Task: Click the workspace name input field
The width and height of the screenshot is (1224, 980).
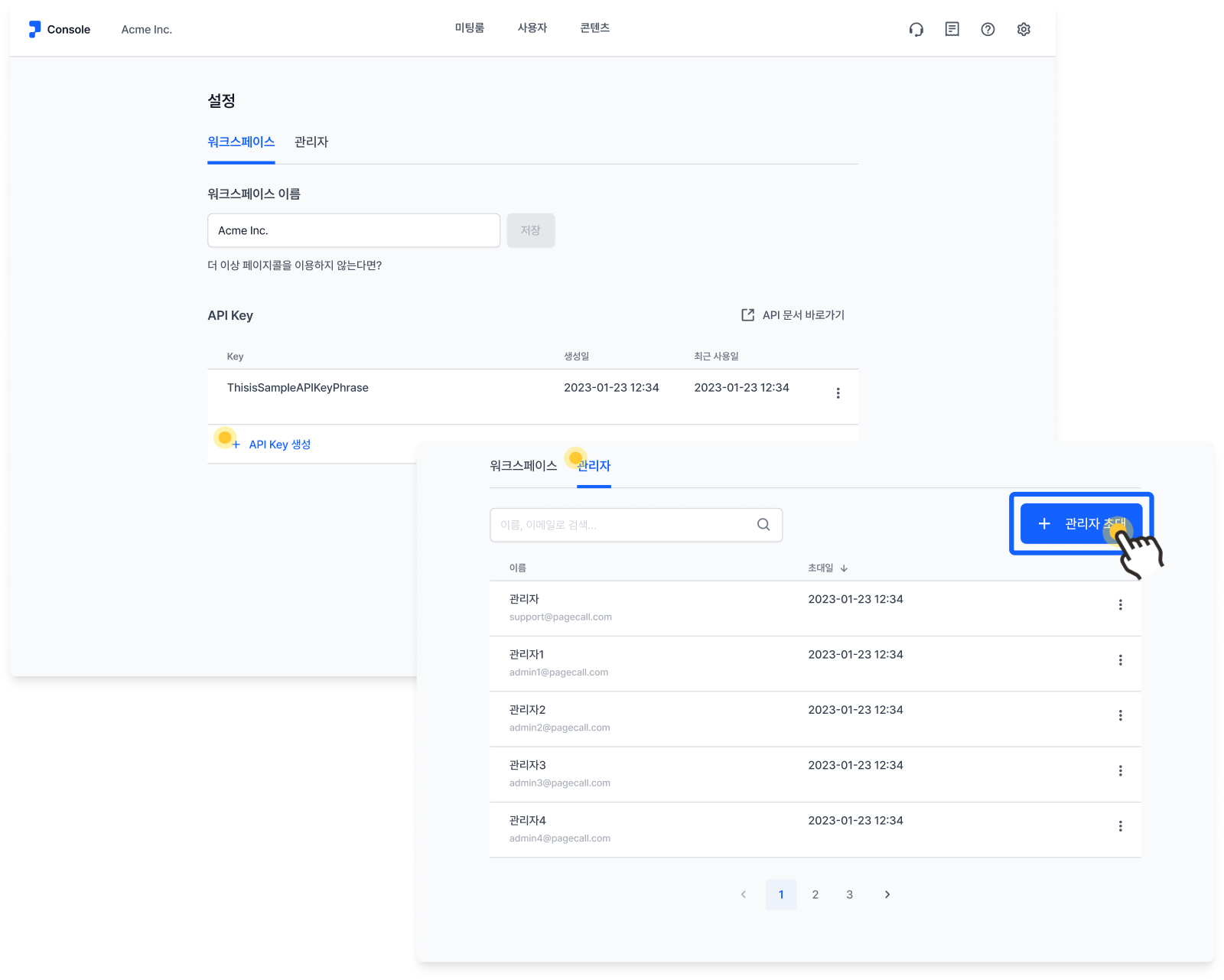Action: (353, 230)
